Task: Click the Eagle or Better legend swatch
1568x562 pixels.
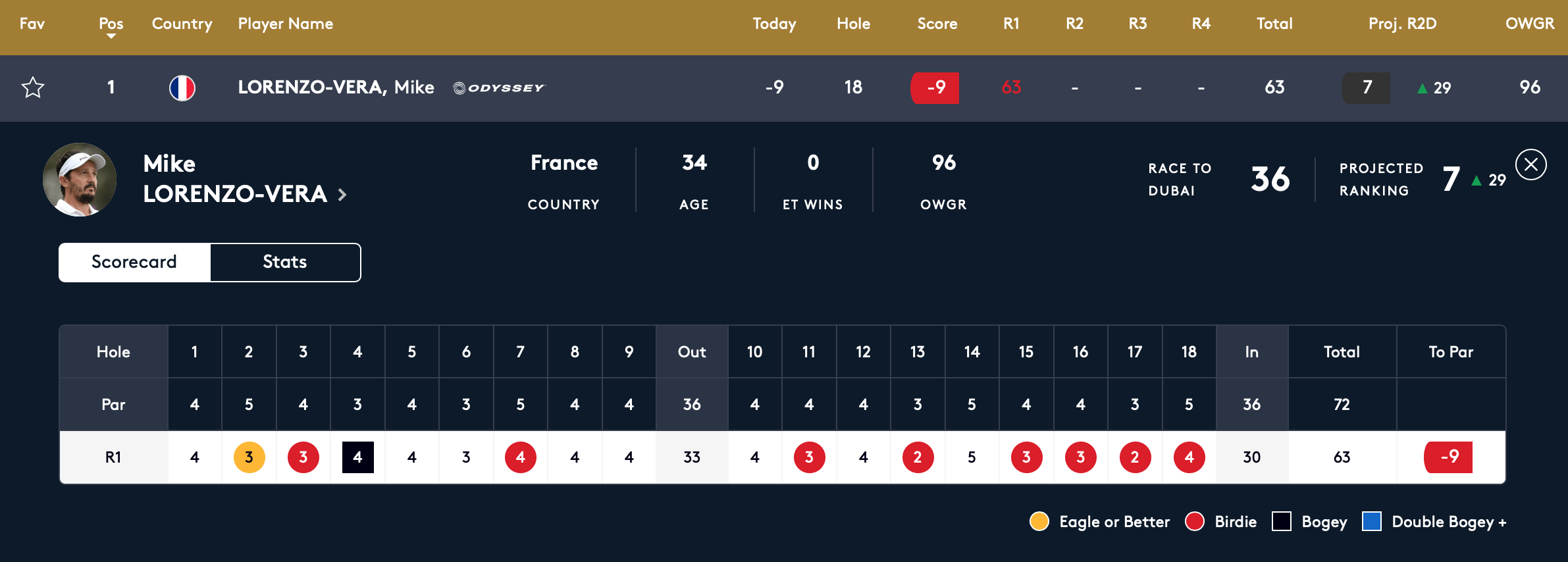Action: click(1039, 522)
